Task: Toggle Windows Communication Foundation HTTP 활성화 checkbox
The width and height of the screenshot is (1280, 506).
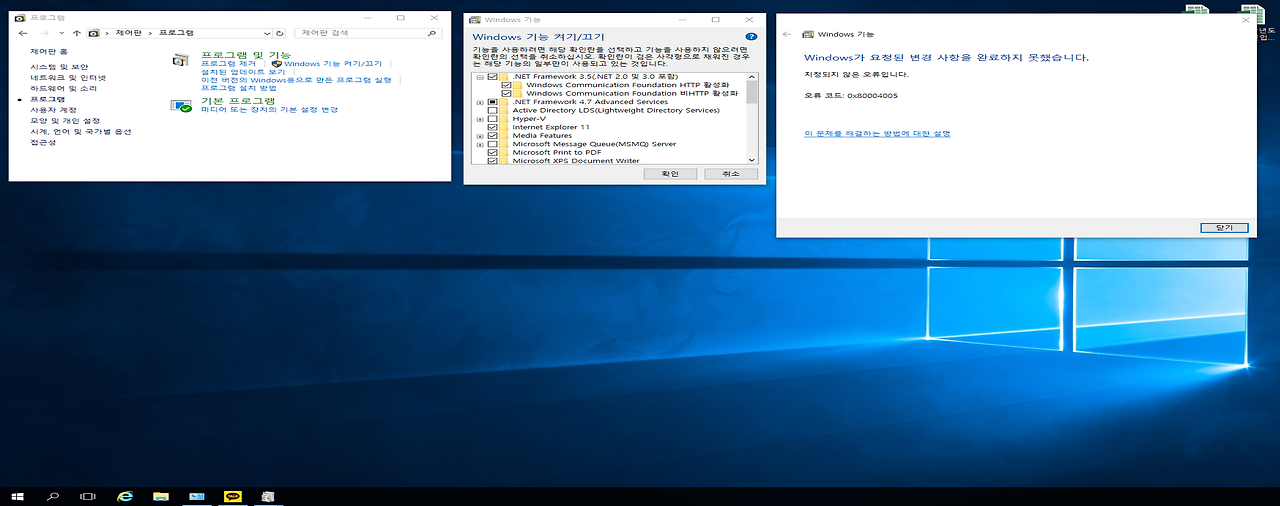Action: [x=506, y=85]
